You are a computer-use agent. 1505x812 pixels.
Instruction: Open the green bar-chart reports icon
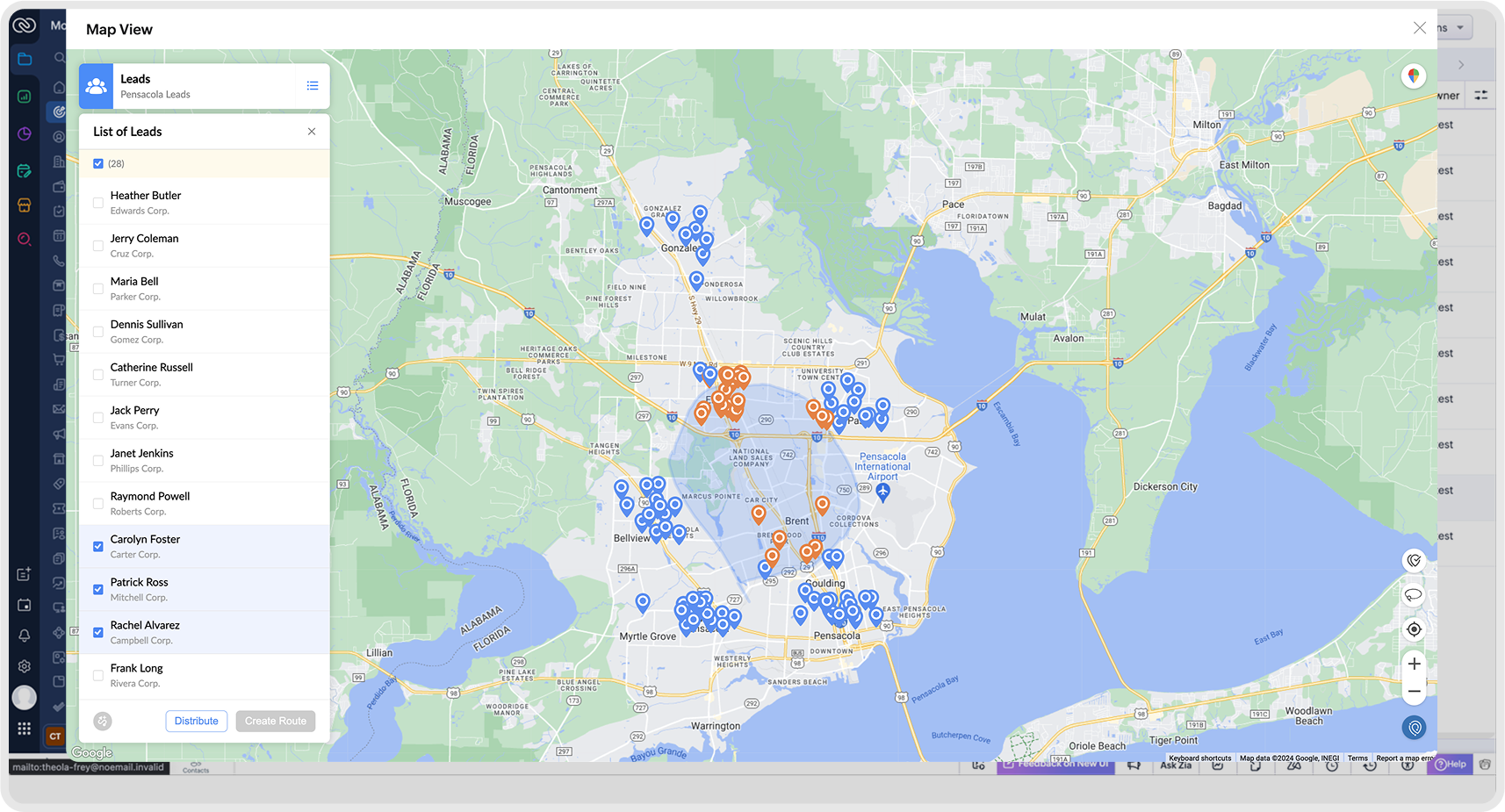tap(25, 97)
